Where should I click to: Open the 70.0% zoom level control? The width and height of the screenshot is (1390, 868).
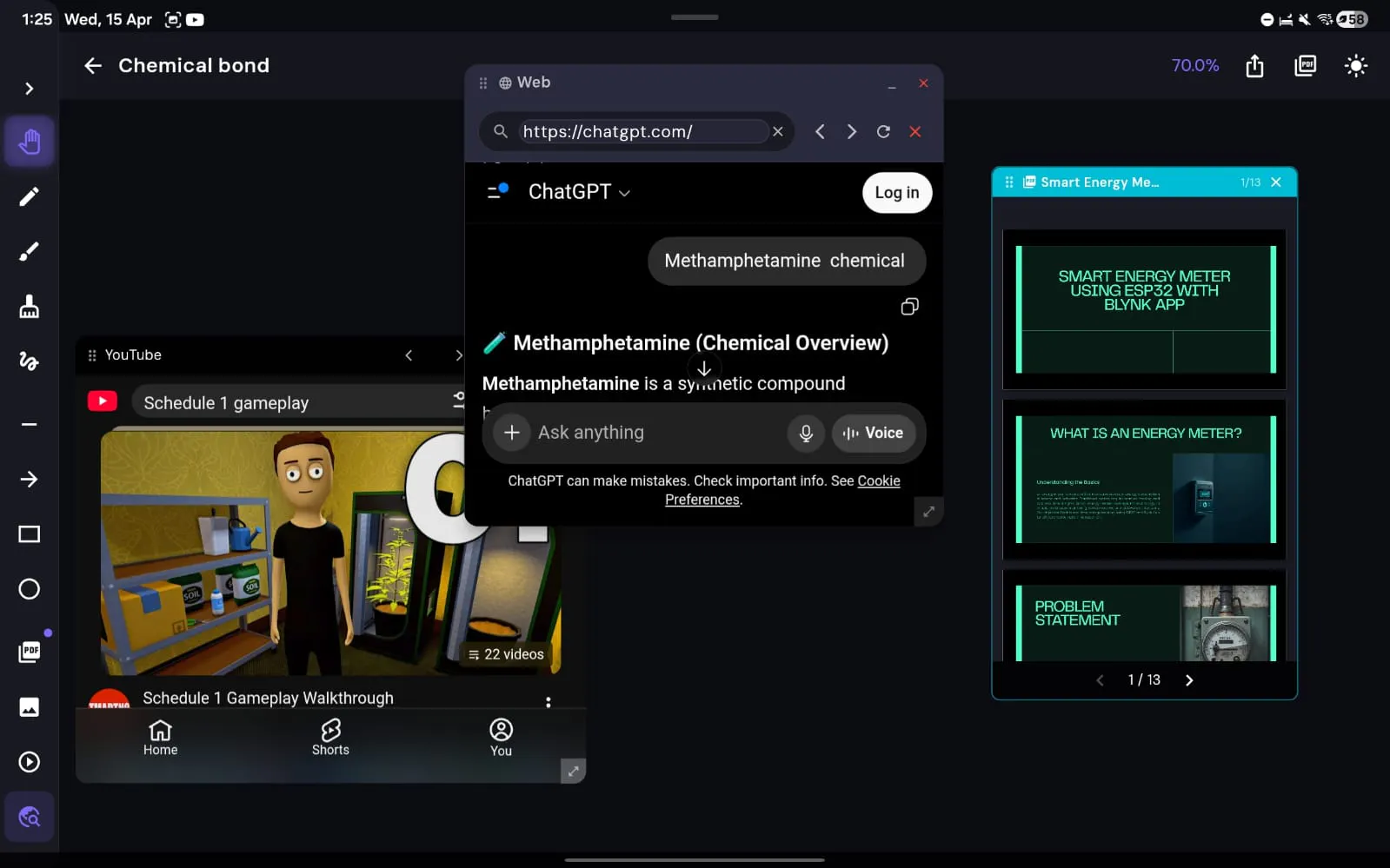[1195, 66]
